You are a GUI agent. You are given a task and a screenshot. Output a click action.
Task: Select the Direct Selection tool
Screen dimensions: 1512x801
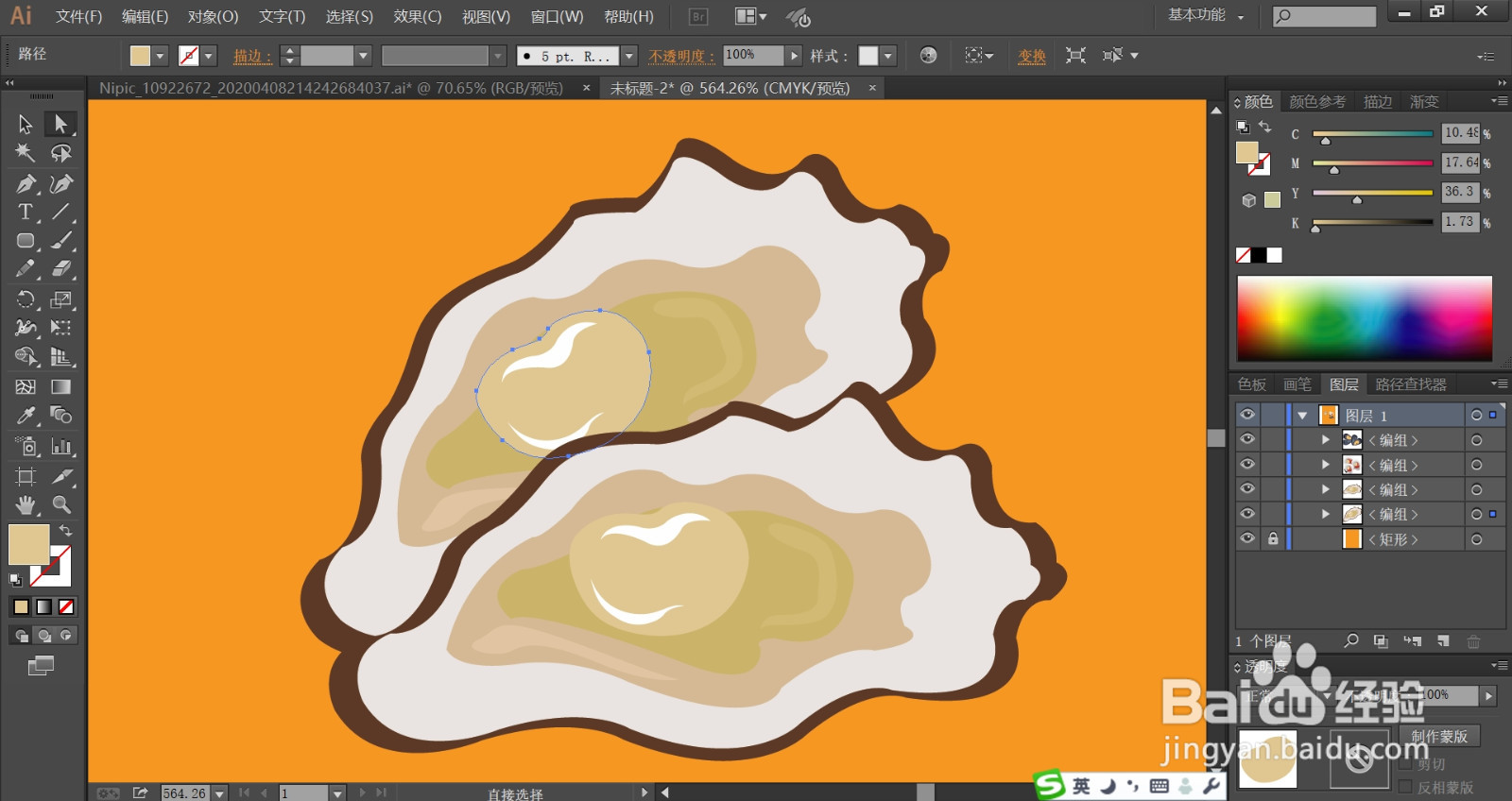click(x=60, y=124)
